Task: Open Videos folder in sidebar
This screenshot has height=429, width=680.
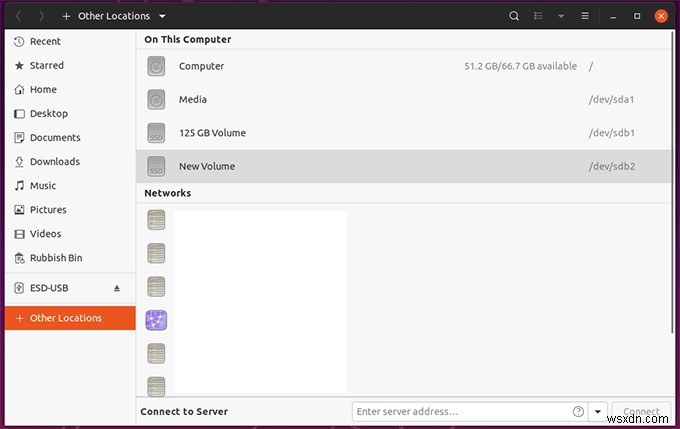Action: pyautogui.click(x=70, y=234)
